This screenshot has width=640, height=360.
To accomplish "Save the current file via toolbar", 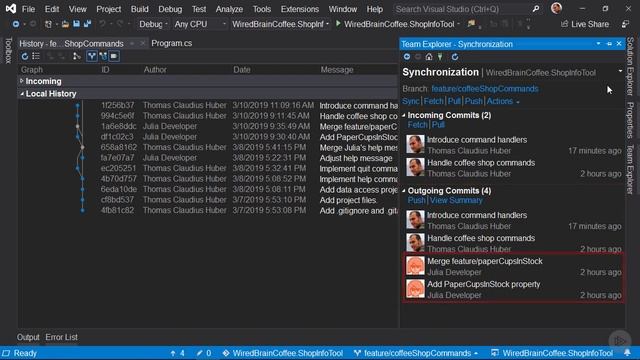I will click(x=76, y=24).
